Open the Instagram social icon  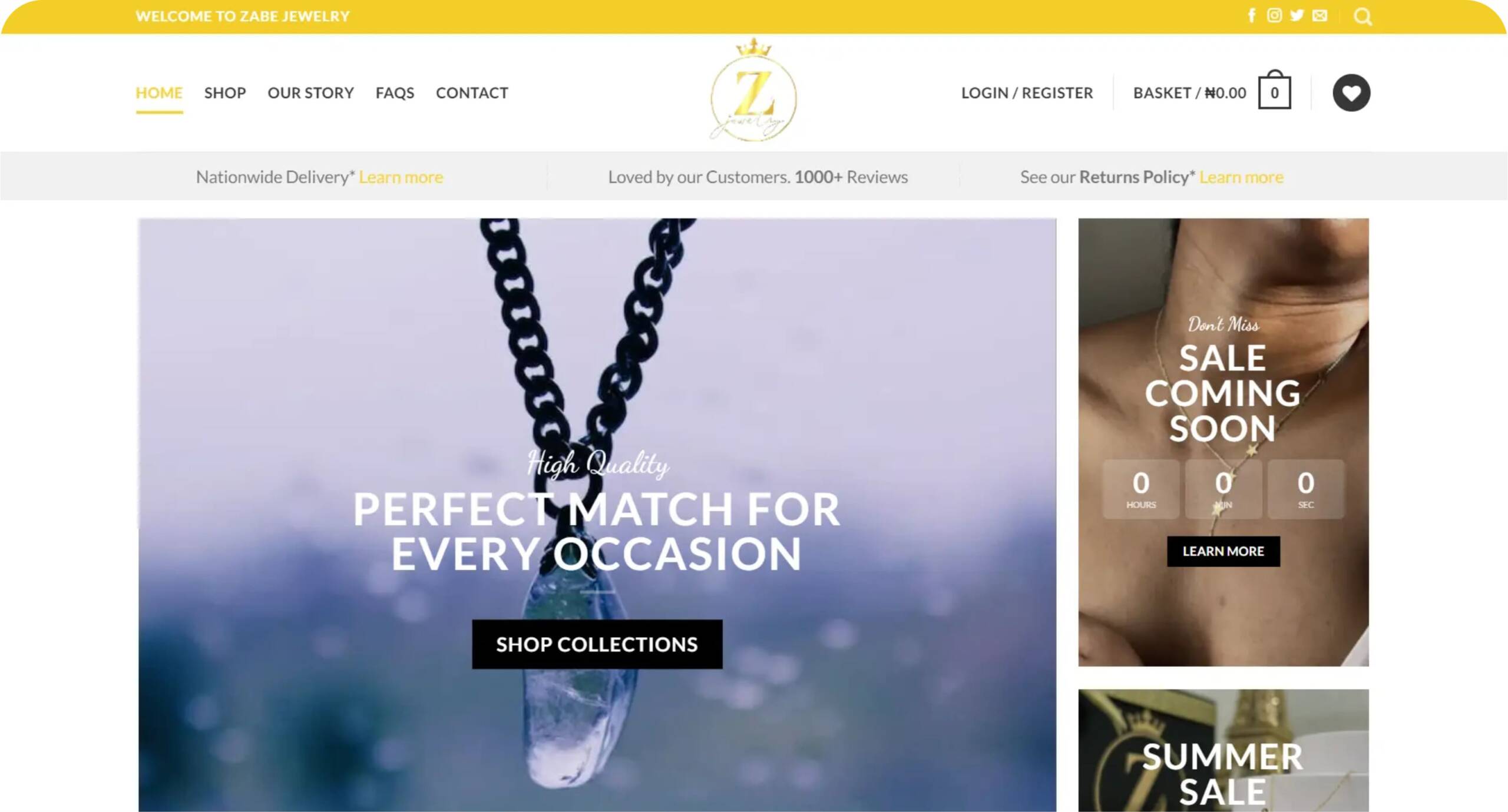click(1274, 15)
